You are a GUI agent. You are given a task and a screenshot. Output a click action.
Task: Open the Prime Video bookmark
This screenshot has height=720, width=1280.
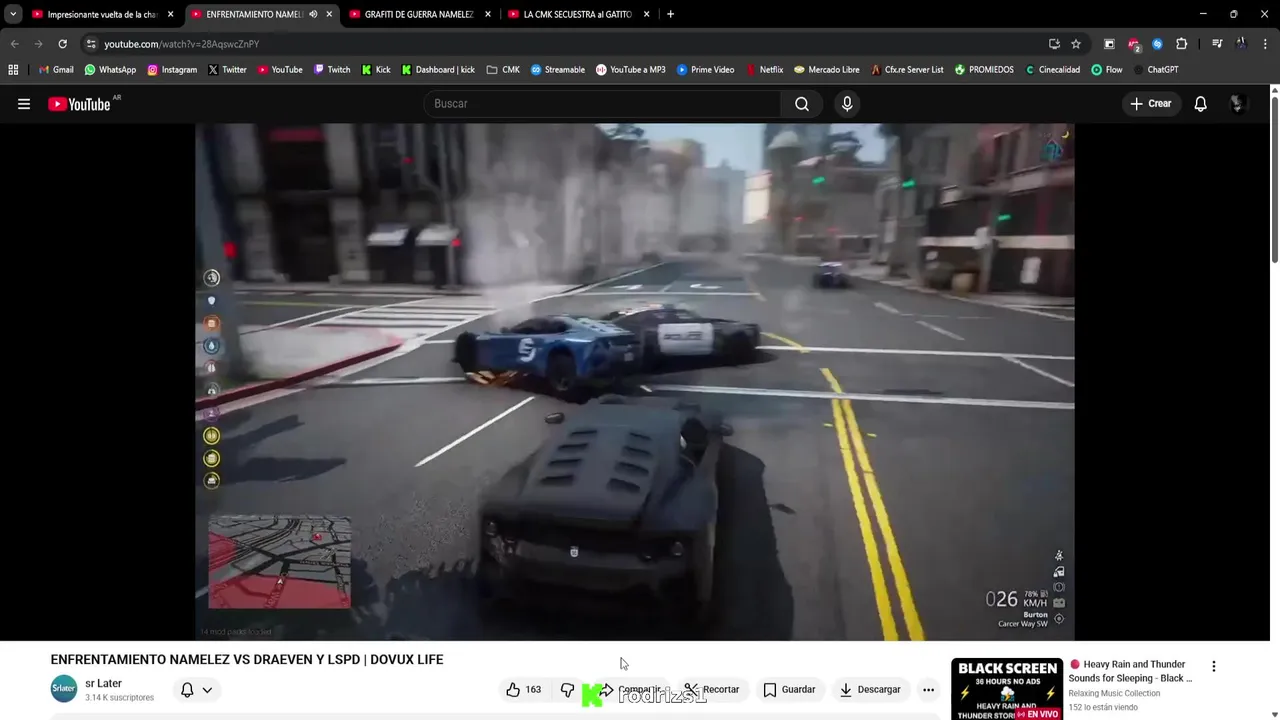[x=705, y=70]
